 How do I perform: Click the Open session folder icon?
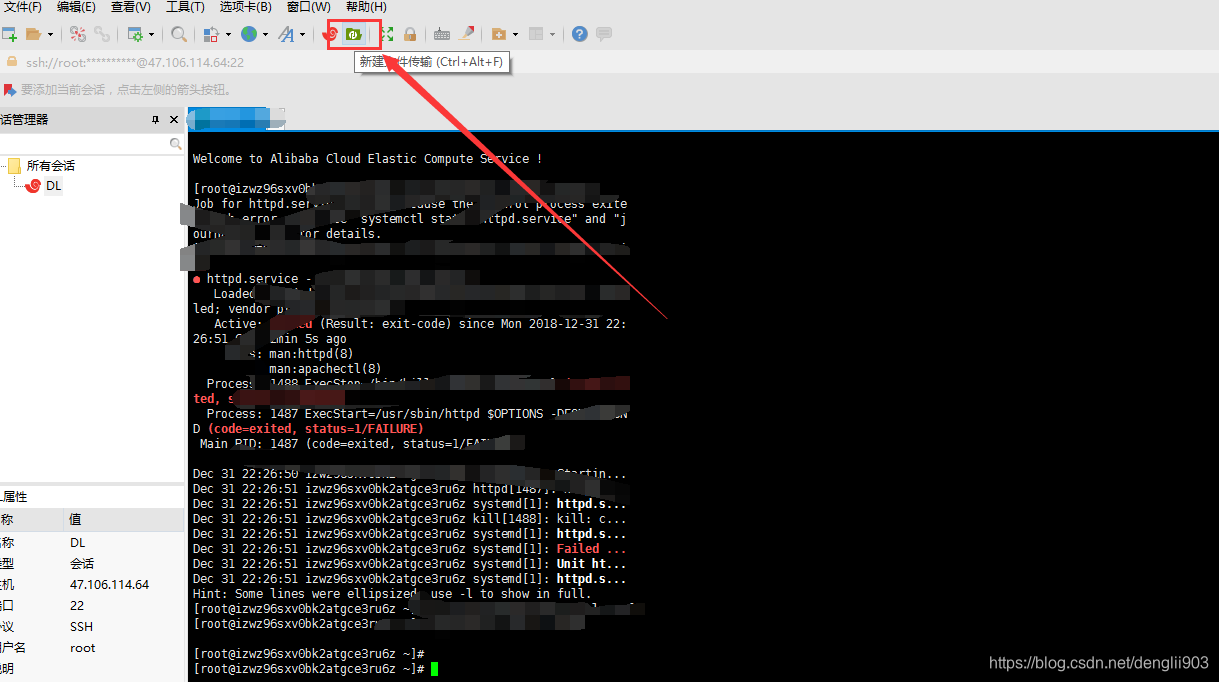pos(33,34)
